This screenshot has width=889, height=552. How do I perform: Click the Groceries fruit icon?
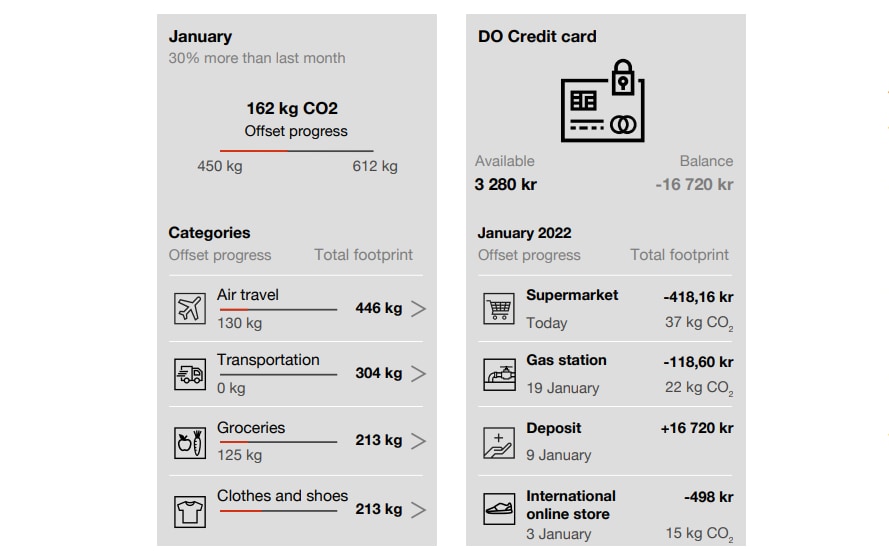(x=189, y=441)
